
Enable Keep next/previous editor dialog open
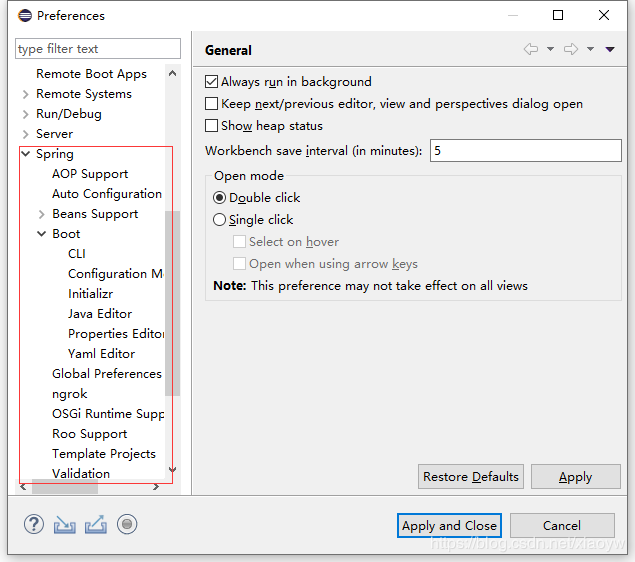(211, 104)
